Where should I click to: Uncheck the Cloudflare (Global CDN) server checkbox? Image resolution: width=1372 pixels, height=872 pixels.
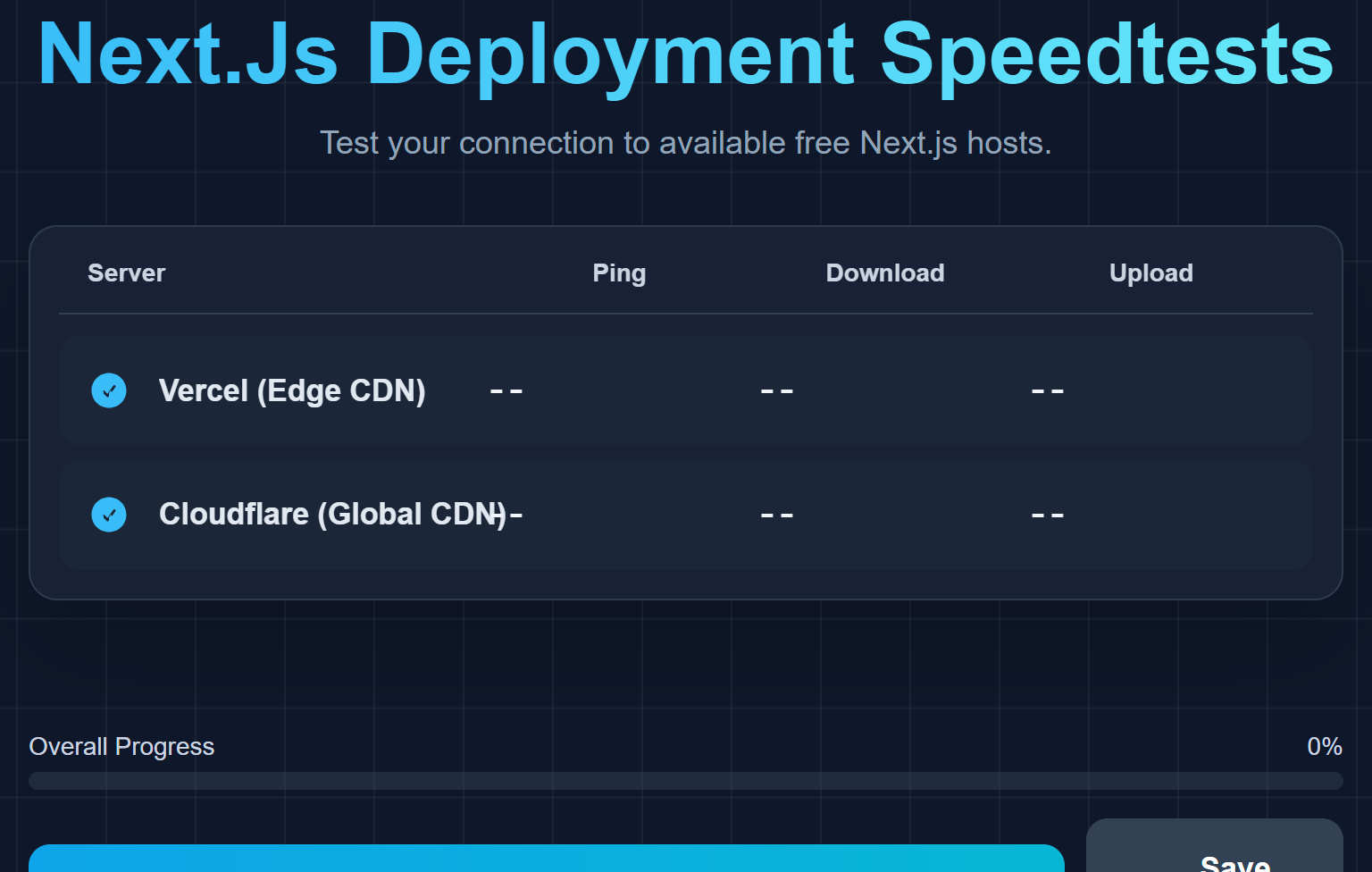pos(109,515)
